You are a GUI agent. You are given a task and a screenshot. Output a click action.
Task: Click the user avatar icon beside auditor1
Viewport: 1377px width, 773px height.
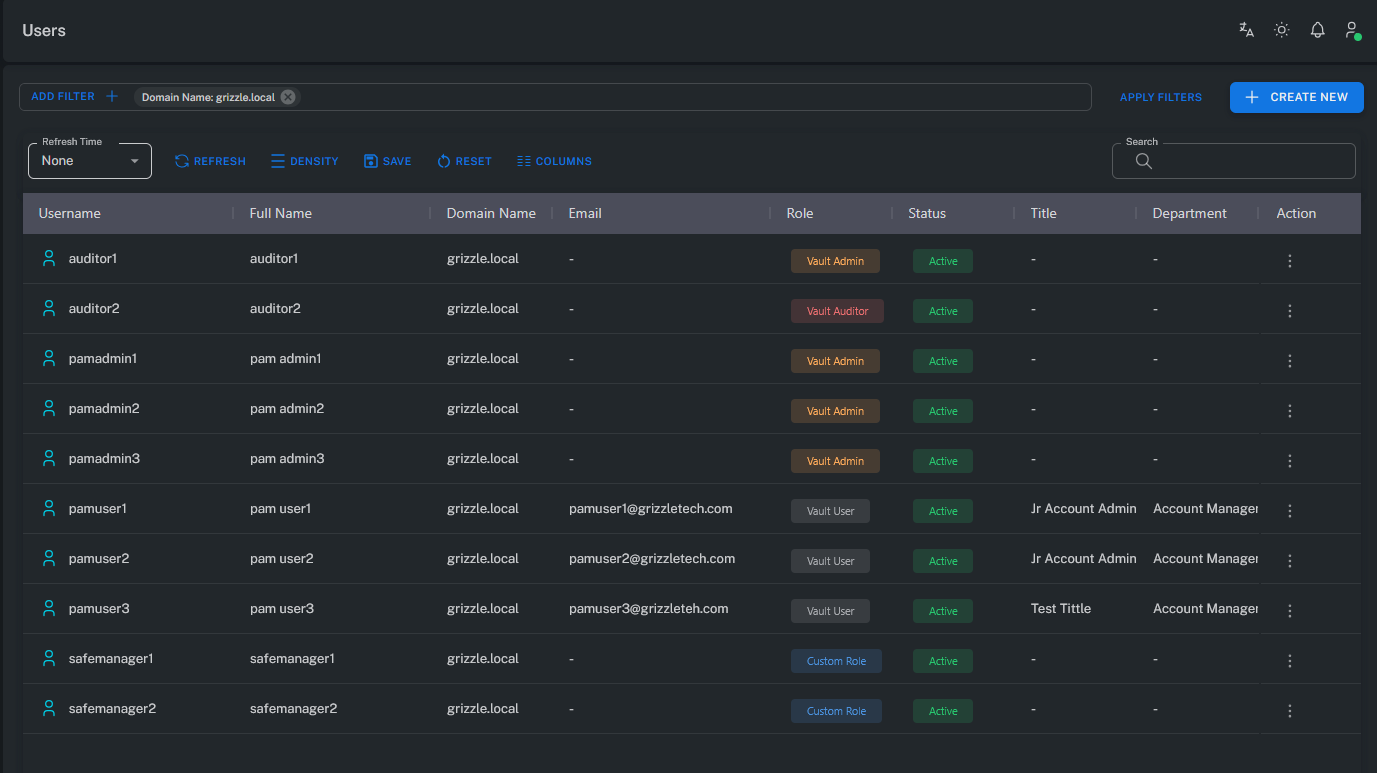point(48,257)
